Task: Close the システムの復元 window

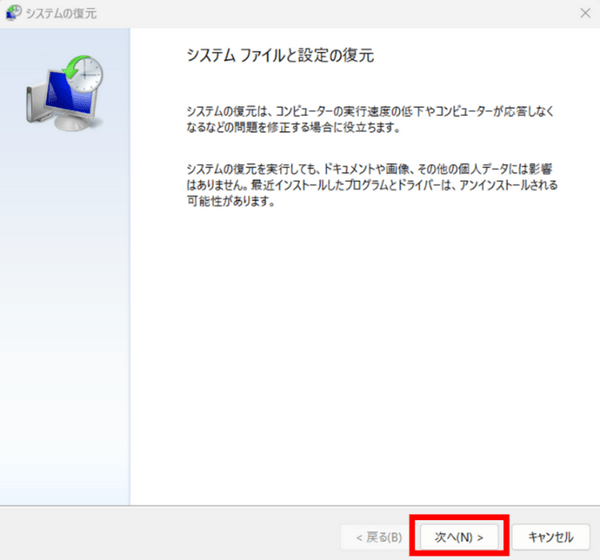Action: tap(585, 13)
